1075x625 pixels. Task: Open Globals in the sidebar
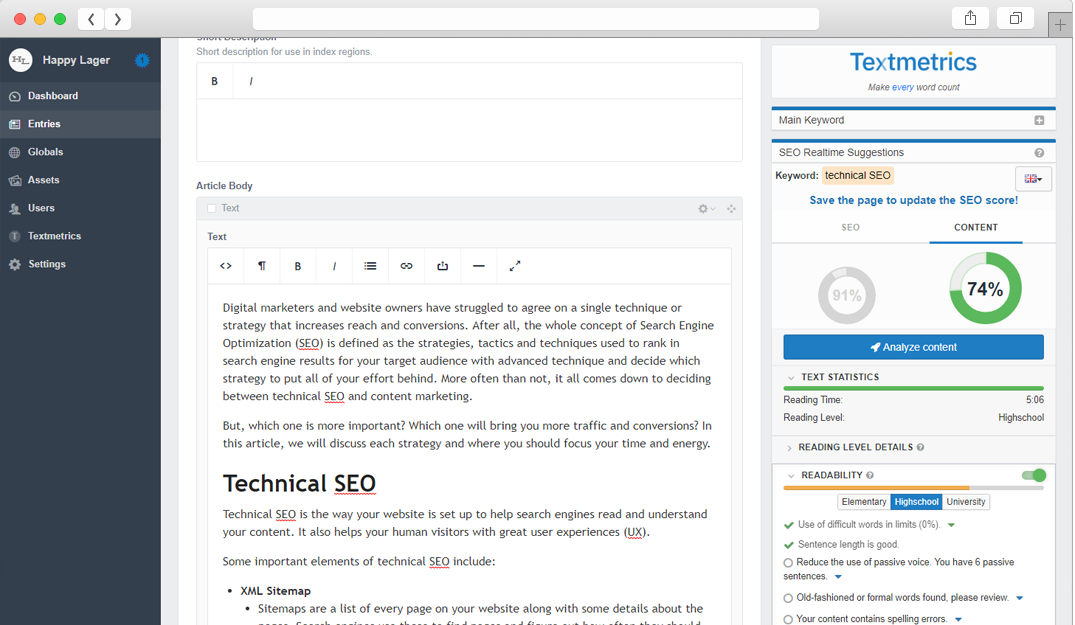pos(80,152)
